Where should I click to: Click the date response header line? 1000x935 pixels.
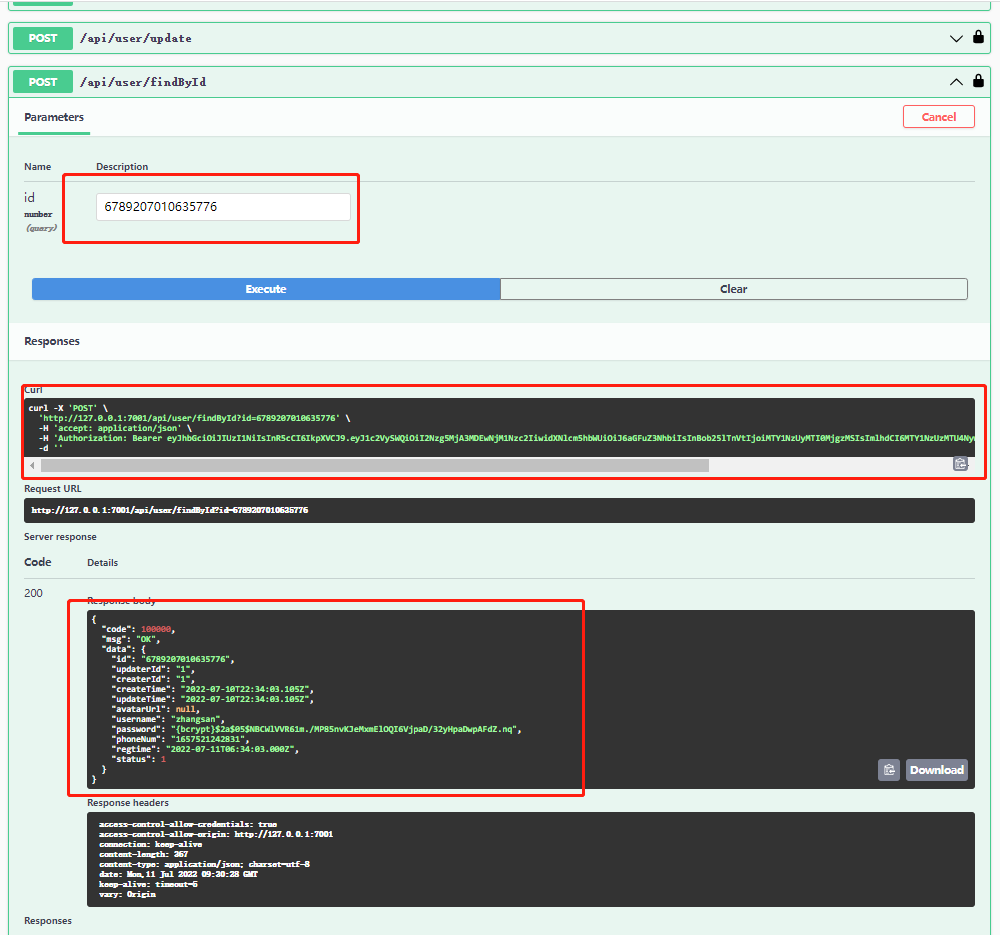(x=179, y=874)
